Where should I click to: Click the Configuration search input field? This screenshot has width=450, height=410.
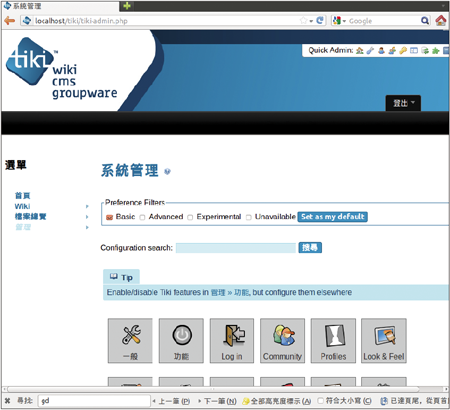pyautogui.click(x=236, y=248)
